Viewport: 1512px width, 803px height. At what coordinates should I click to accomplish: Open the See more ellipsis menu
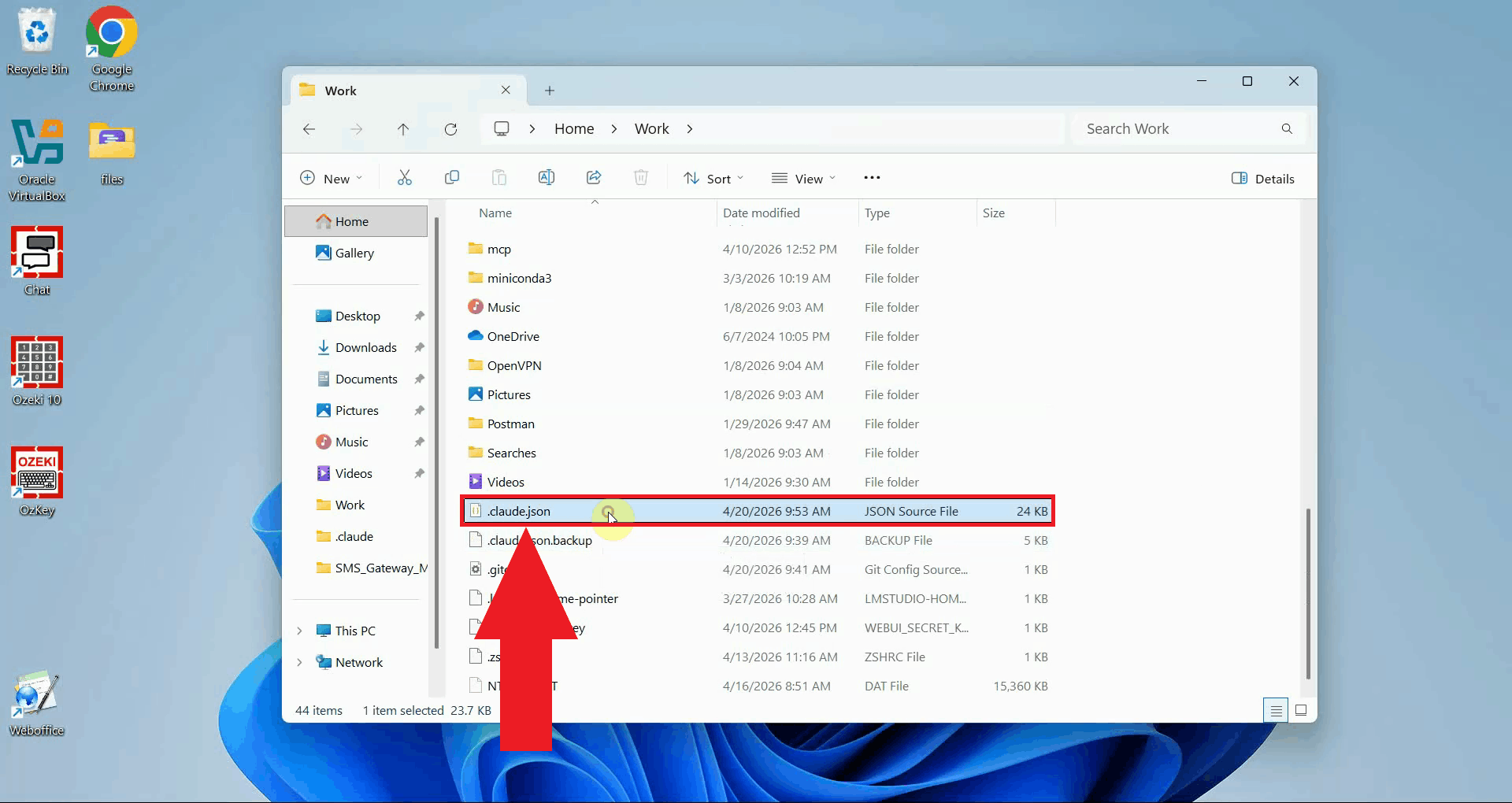[x=872, y=178]
